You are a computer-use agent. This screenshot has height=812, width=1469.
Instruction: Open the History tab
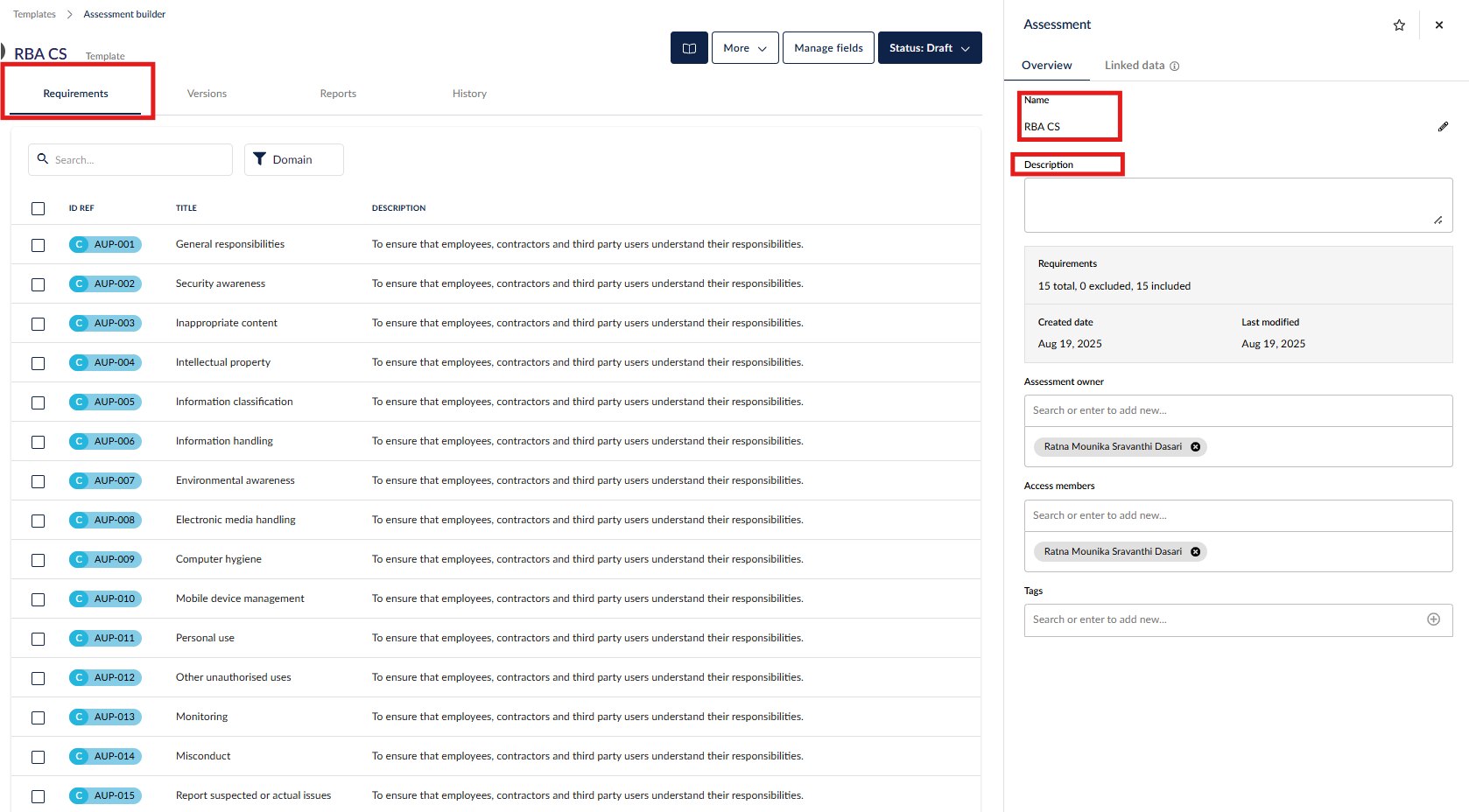(469, 94)
